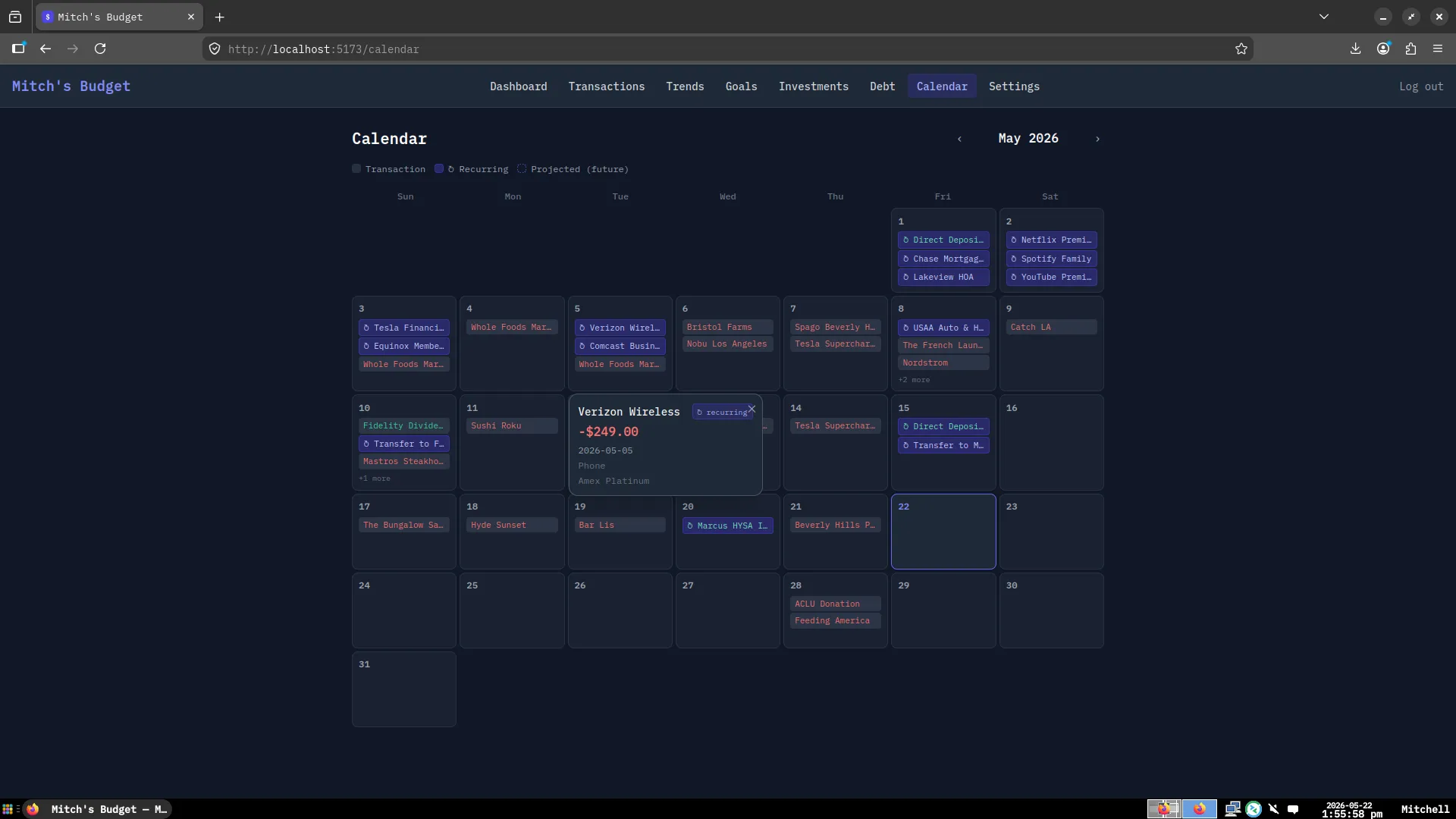Expand '+2 more' on May 8
The width and height of the screenshot is (1456, 819).
pyautogui.click(x=914, y=380)
